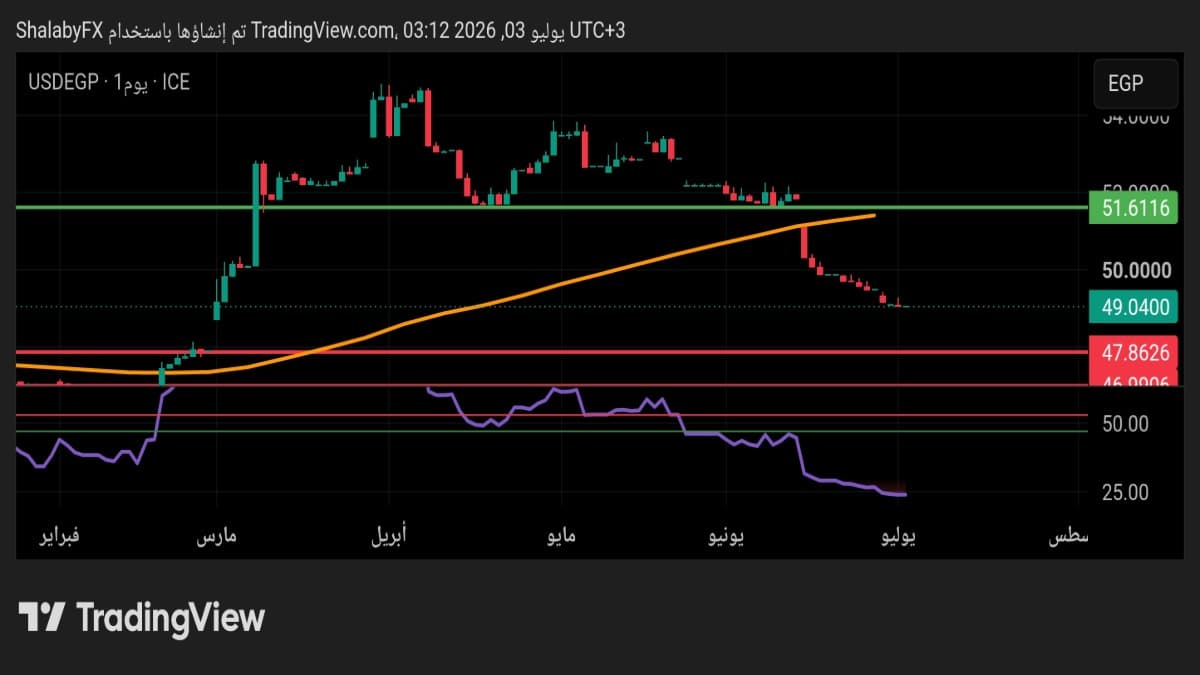Select the 49.0400 current price label

[x=1135, y=308]
